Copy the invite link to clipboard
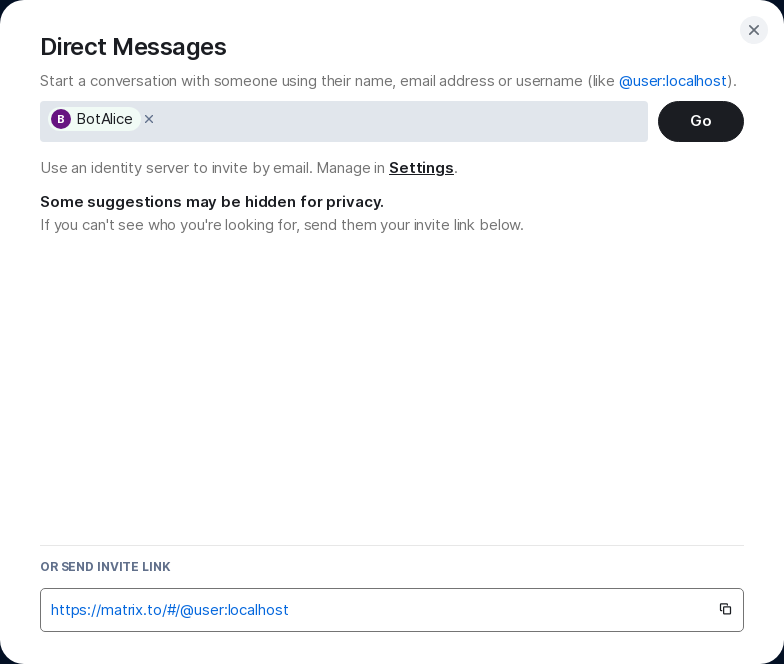 point(726,609)
